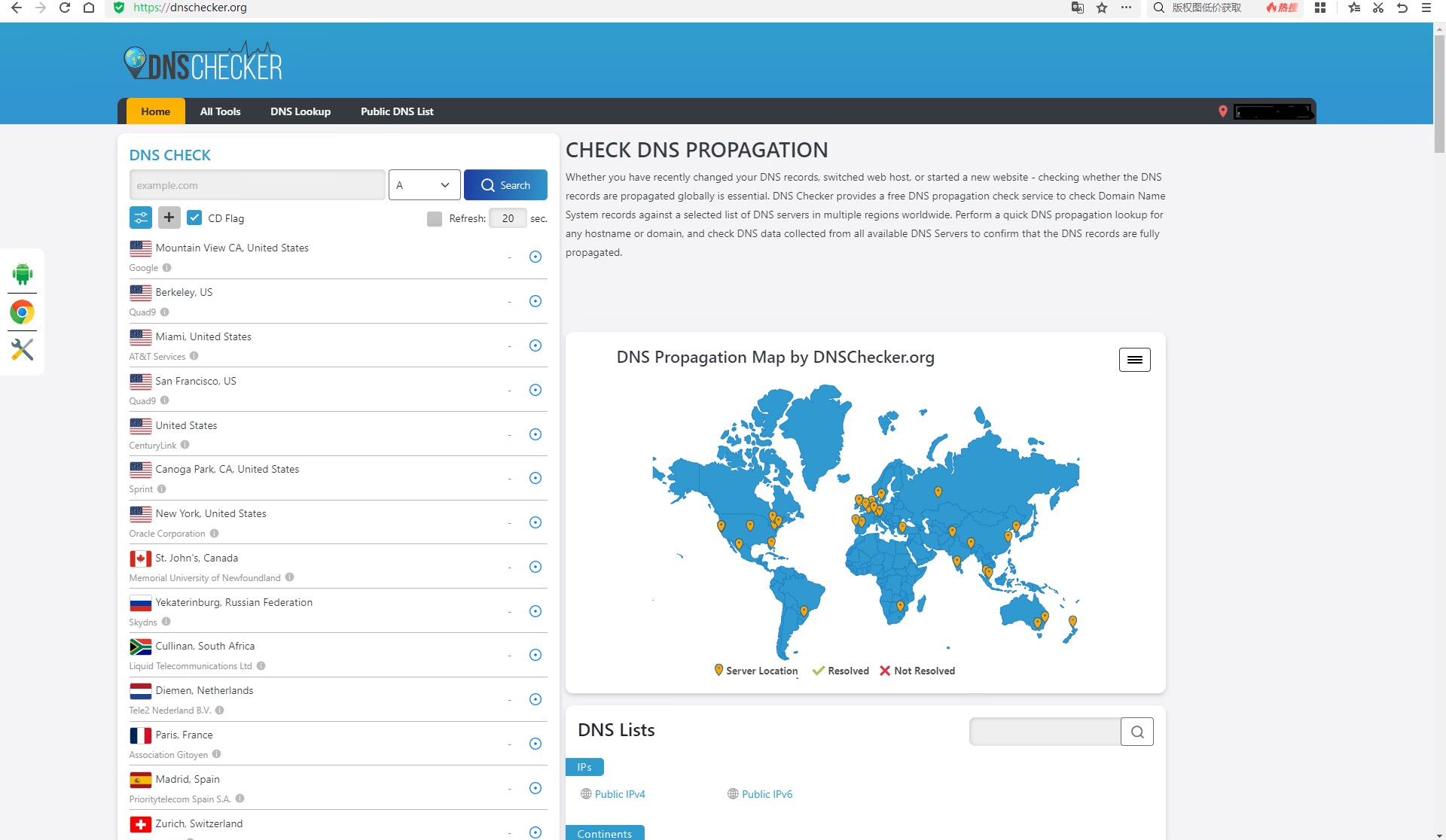Click the Memorial University info icon
This screenshot has height=840, width=1446.
[x=290, y=578]
